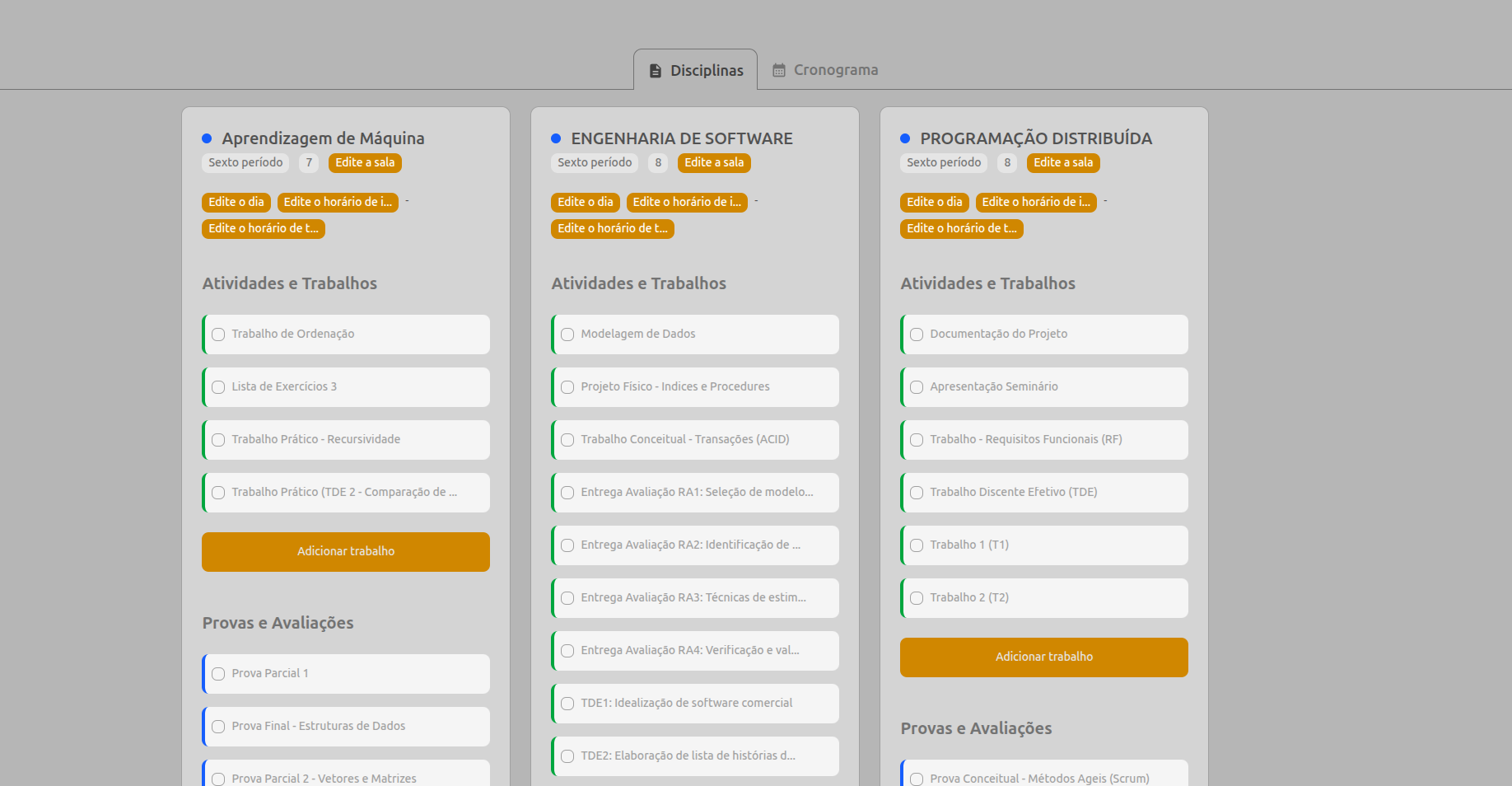Screen dimensions: 1512x786
Task: Add work under Aprendizagem de Máquina
Action: [346, 551]
